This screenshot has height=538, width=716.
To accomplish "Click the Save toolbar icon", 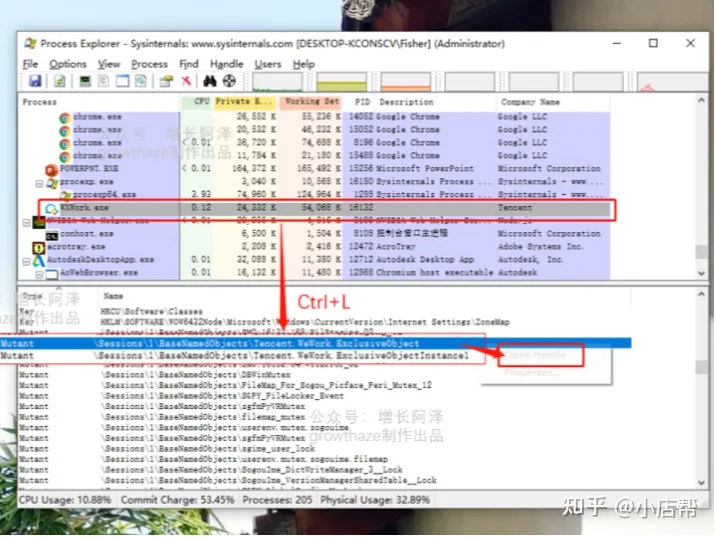I will pyautogui.click(x=35, y=81).
